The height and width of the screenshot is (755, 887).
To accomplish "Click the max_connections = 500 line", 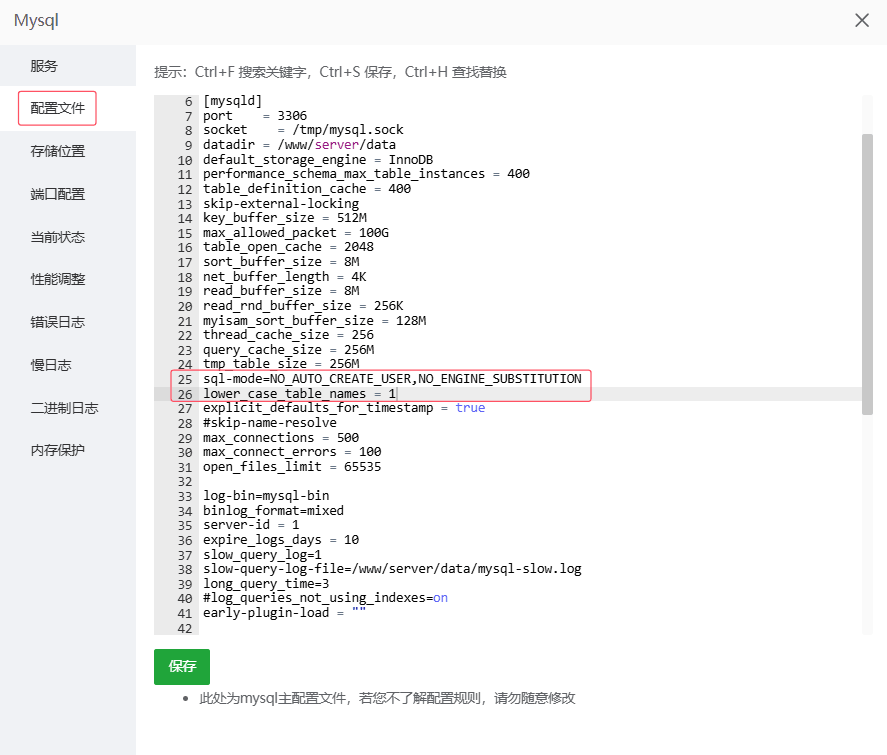I will 281,438.
